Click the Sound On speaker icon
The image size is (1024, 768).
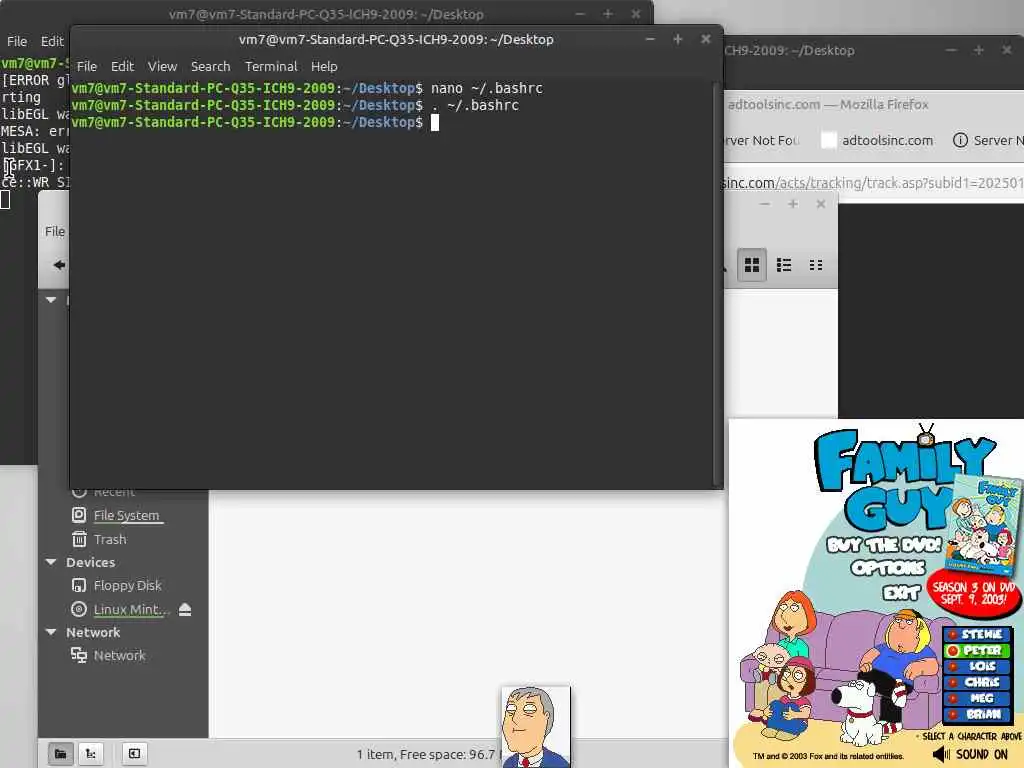[941, 754]
